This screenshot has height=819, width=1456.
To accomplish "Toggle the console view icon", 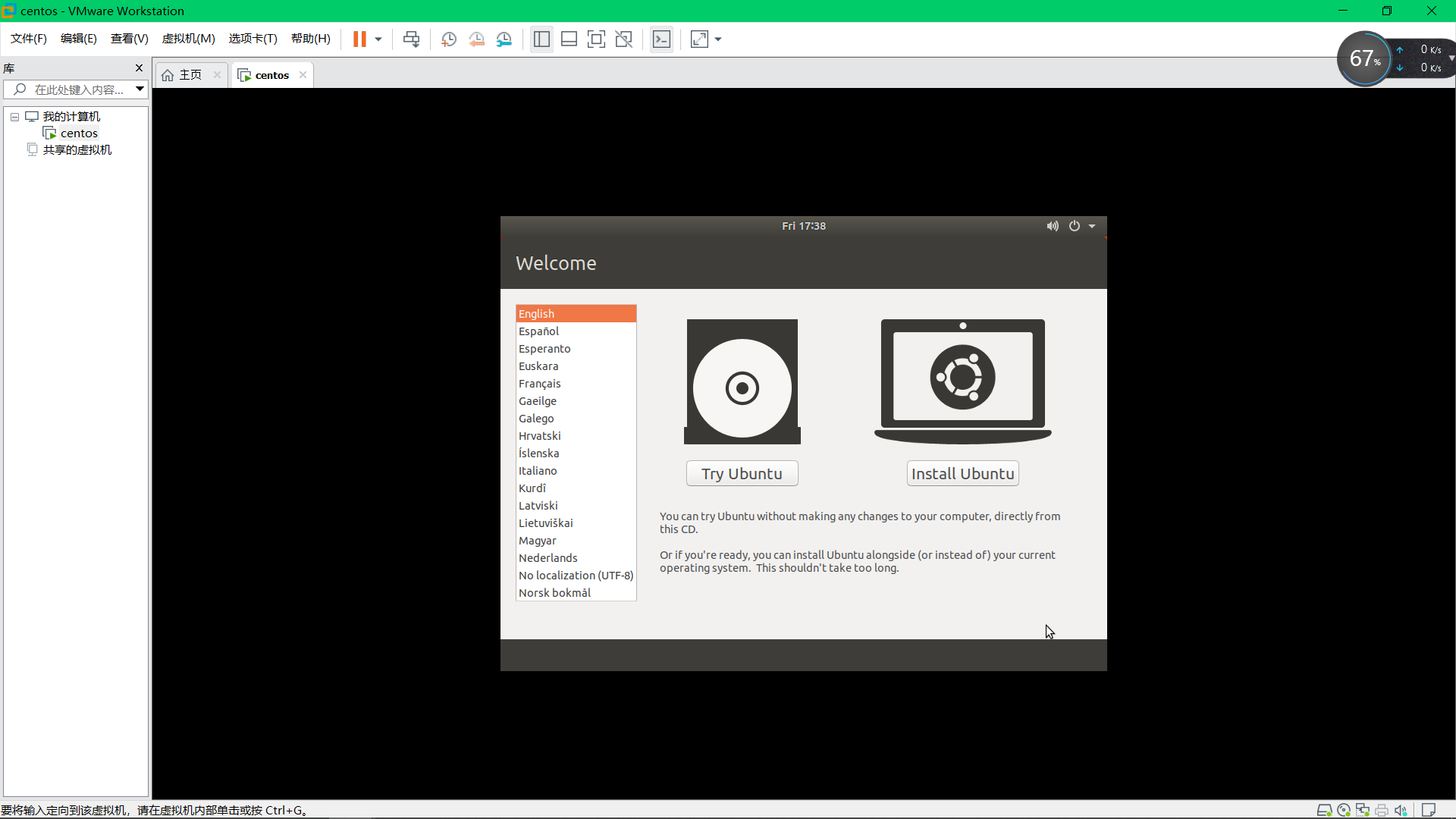I will (661, 39).
